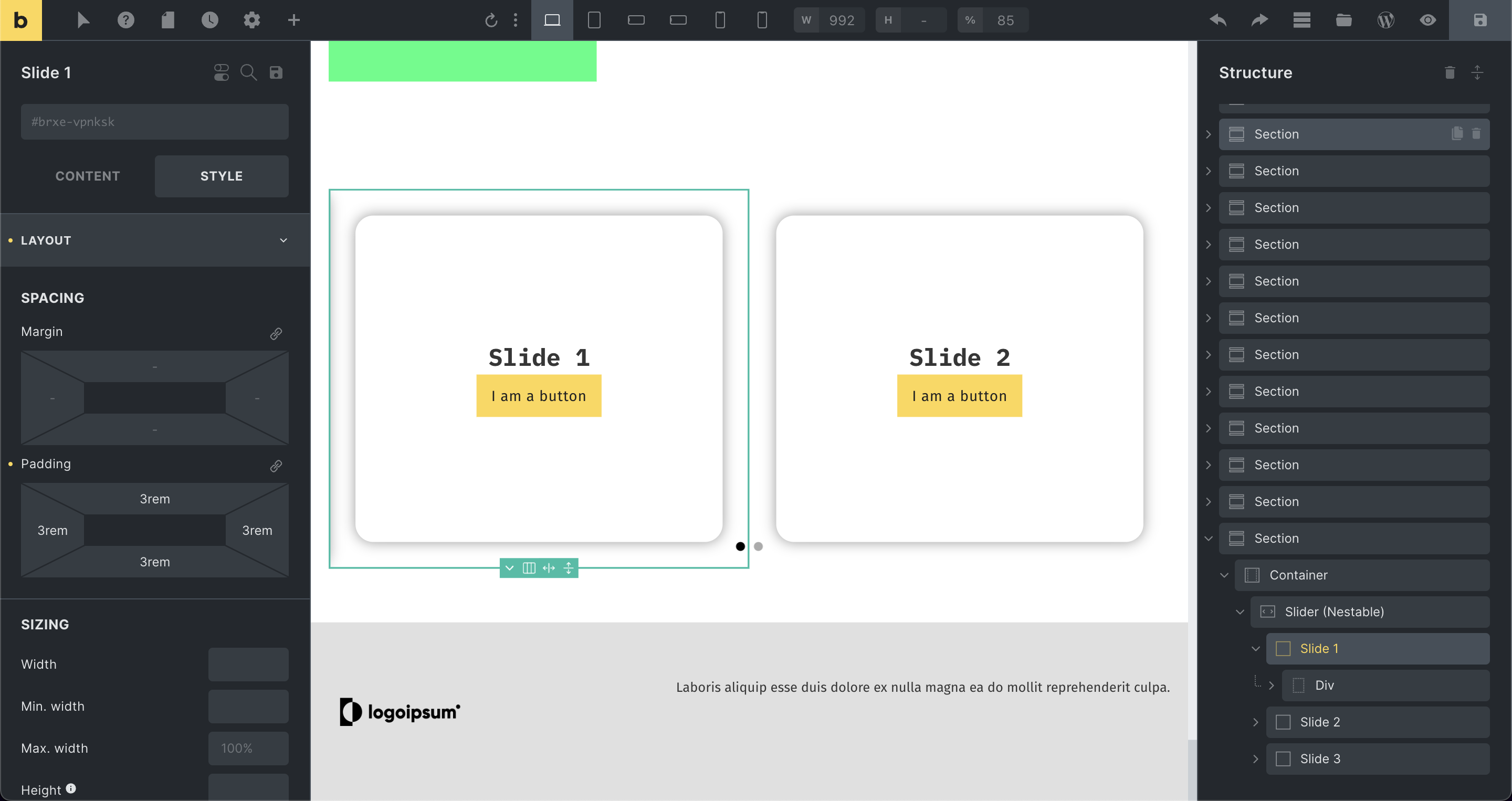Image resolution: width=1512 pixels, height=801 pixels.
Task: Open the help question mark icon
Action: (125, 20)
